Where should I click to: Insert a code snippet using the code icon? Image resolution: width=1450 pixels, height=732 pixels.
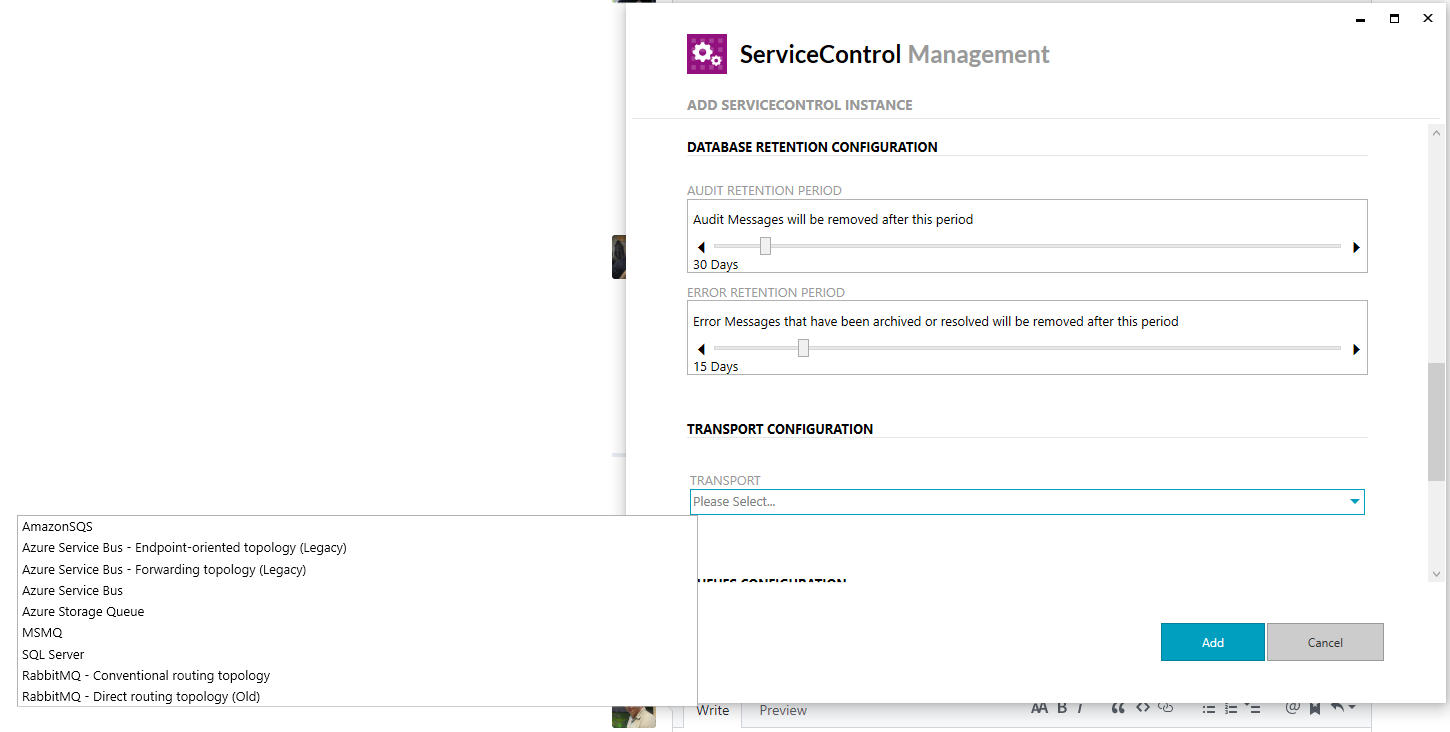pyautogui.click(x=1143, y=708)
